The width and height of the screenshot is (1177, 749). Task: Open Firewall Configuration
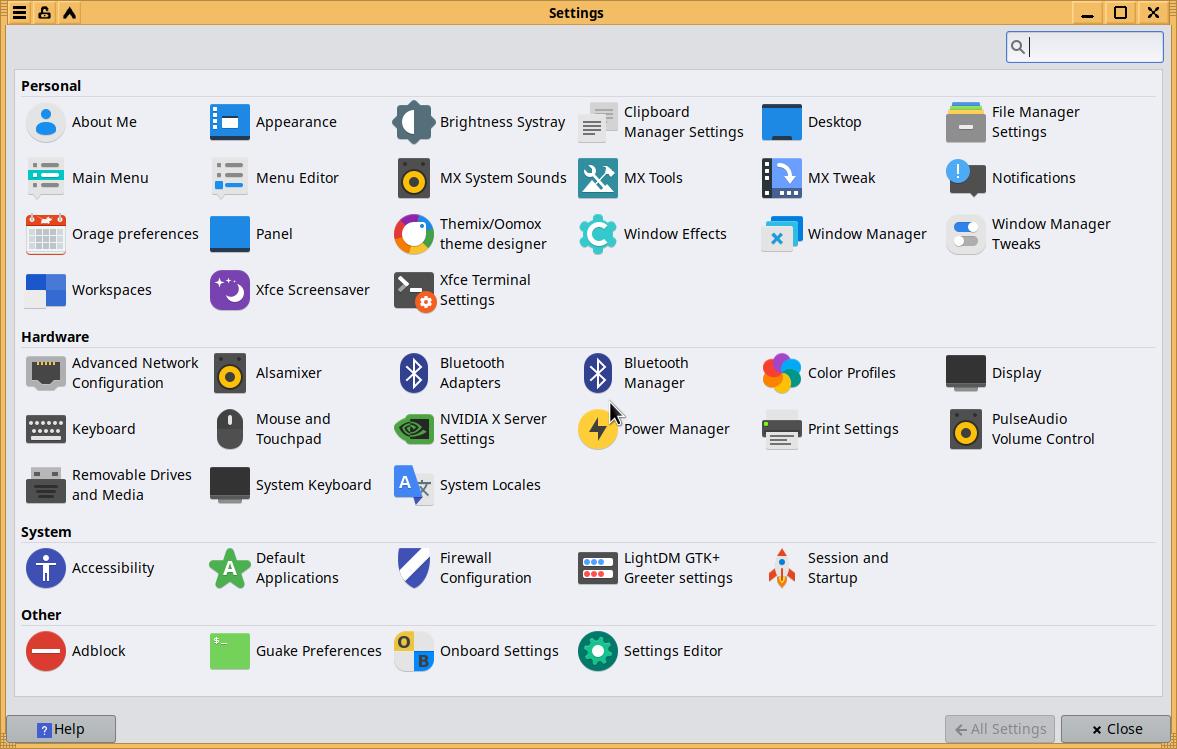click(x=413, y=568)
